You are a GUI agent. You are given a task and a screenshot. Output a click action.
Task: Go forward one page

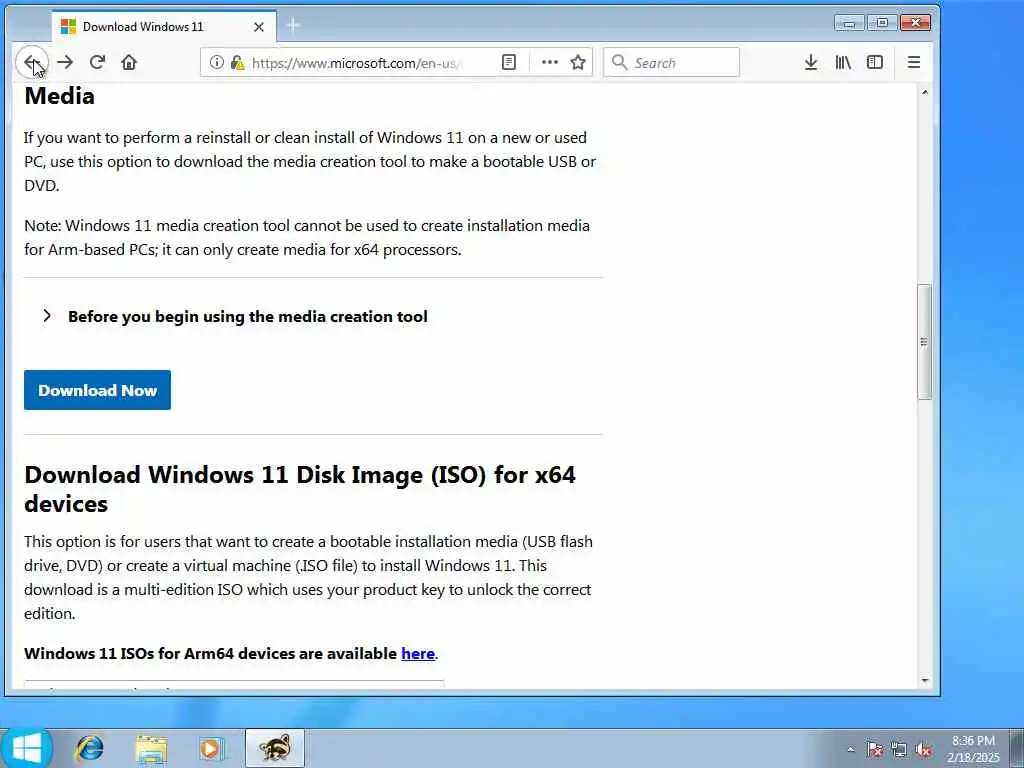pyautogui.click(x=65, y=62)
